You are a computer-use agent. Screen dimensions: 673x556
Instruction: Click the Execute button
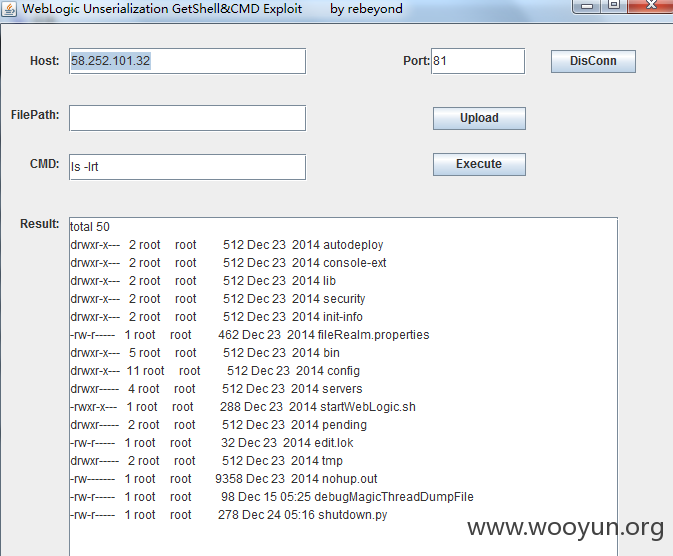coord(479,164)
